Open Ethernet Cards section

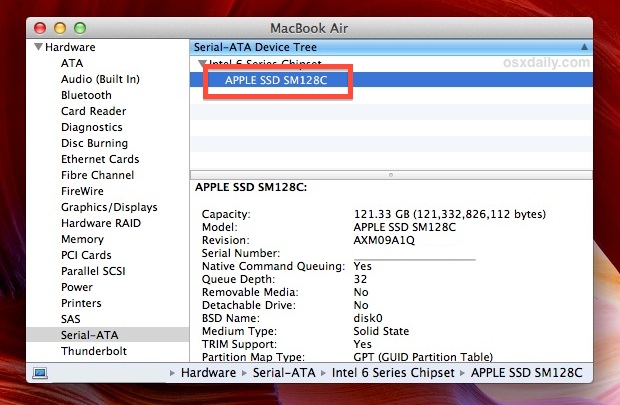click(x=100, y=159)
